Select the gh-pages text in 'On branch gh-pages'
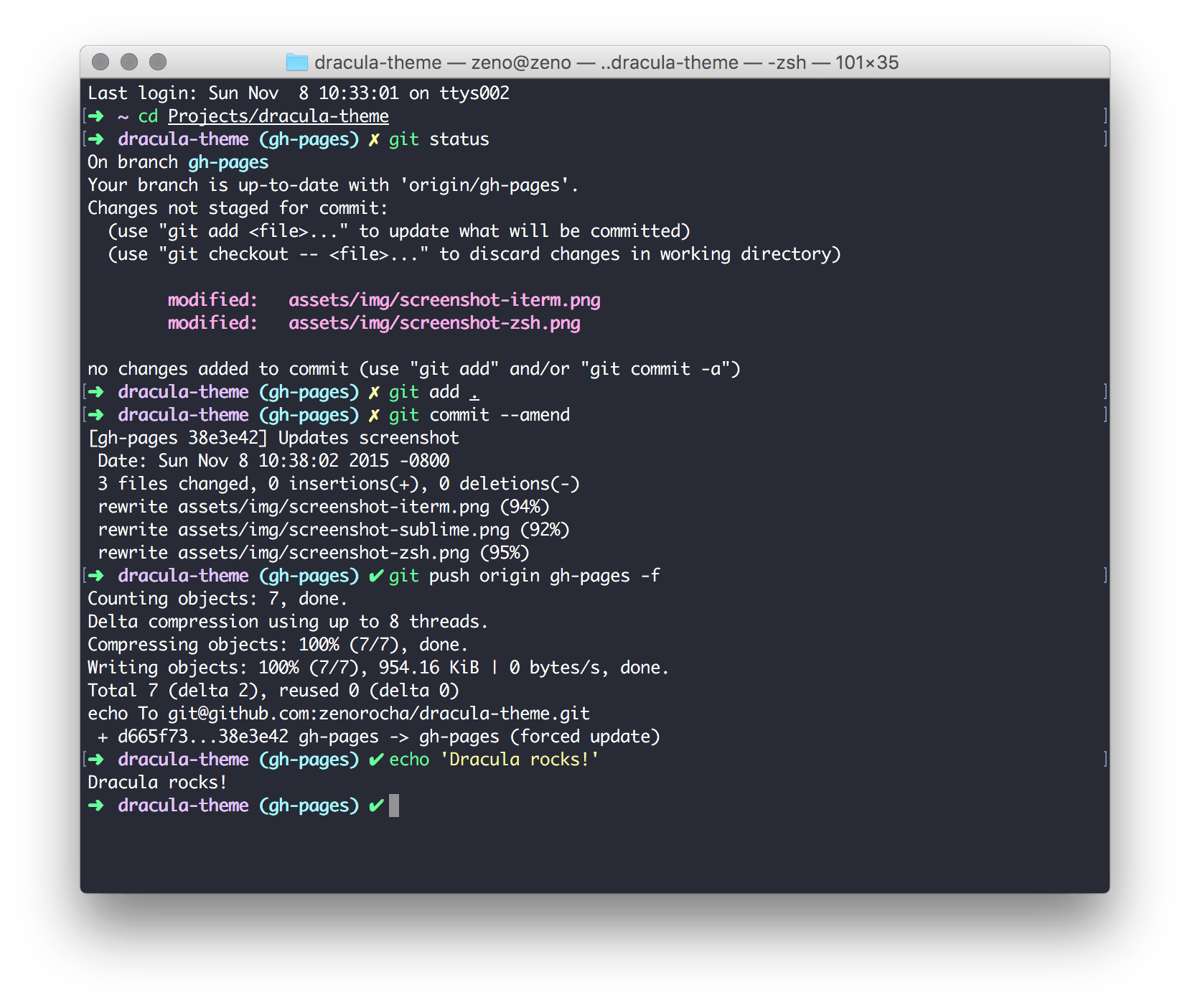The image size is (1190, 1008). tap(228, 162)
